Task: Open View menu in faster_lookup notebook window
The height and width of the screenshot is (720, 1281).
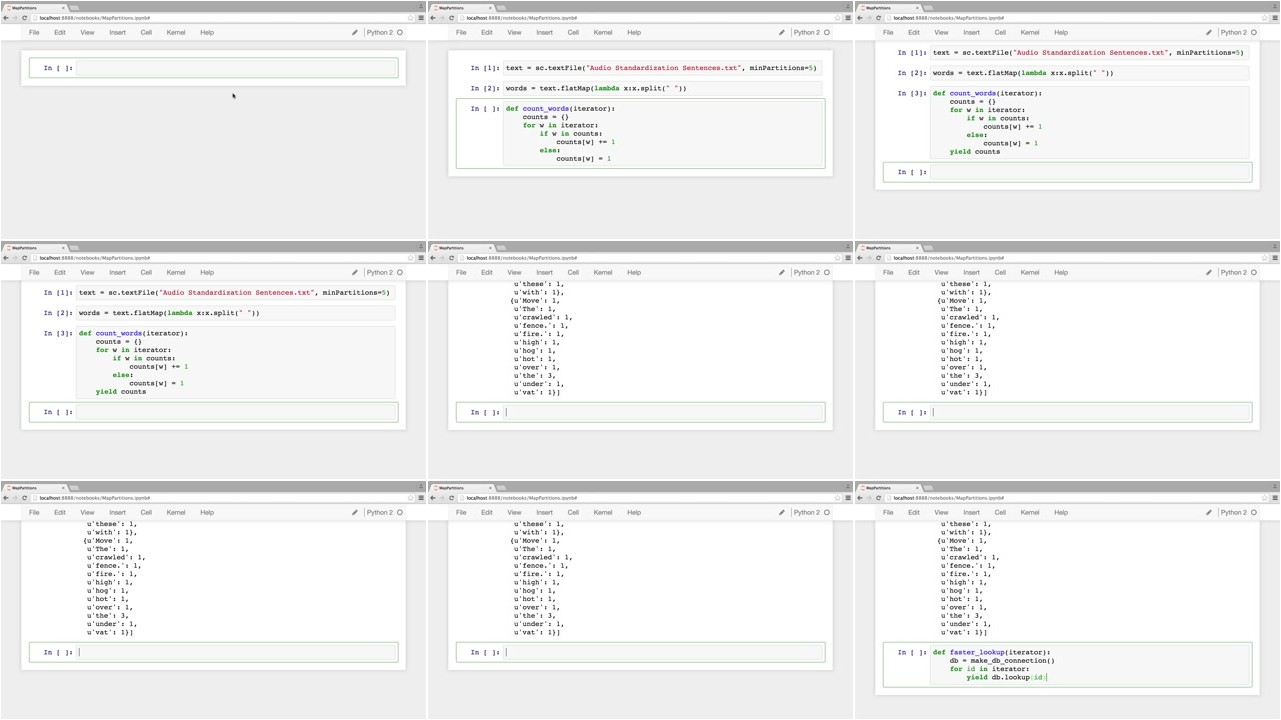Action: [941, 512]
